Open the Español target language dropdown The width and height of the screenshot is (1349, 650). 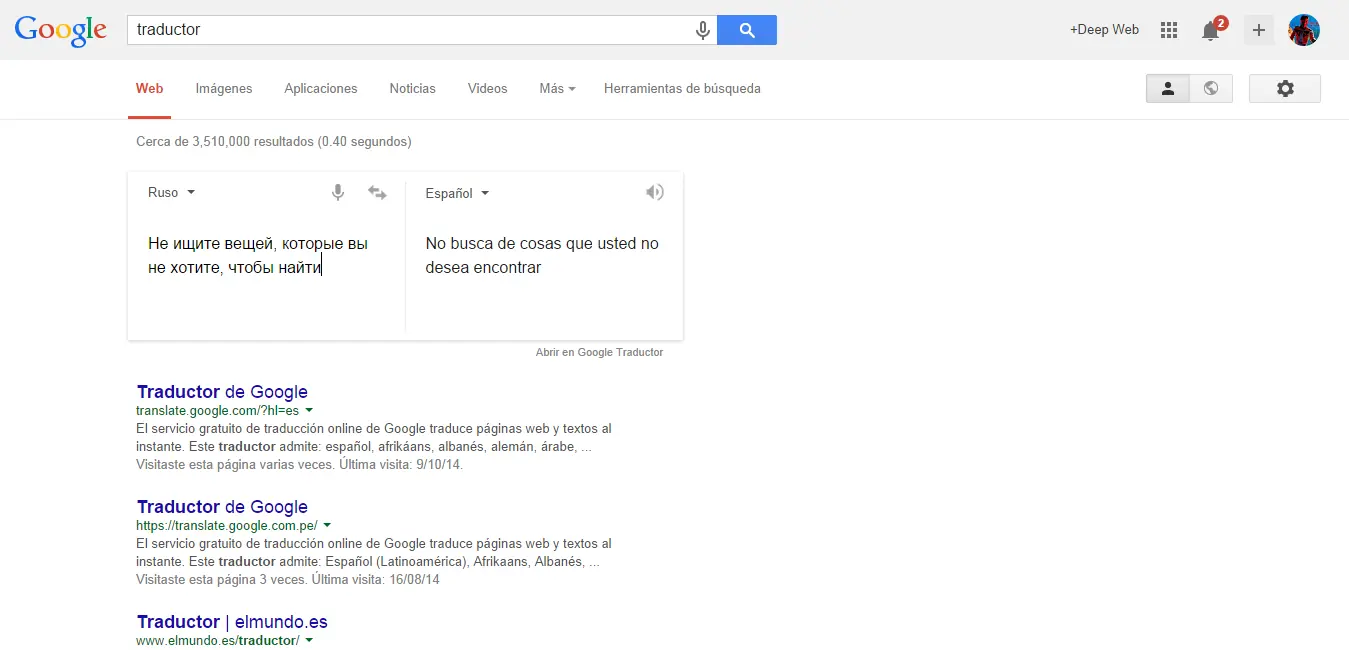click(457, 193)
